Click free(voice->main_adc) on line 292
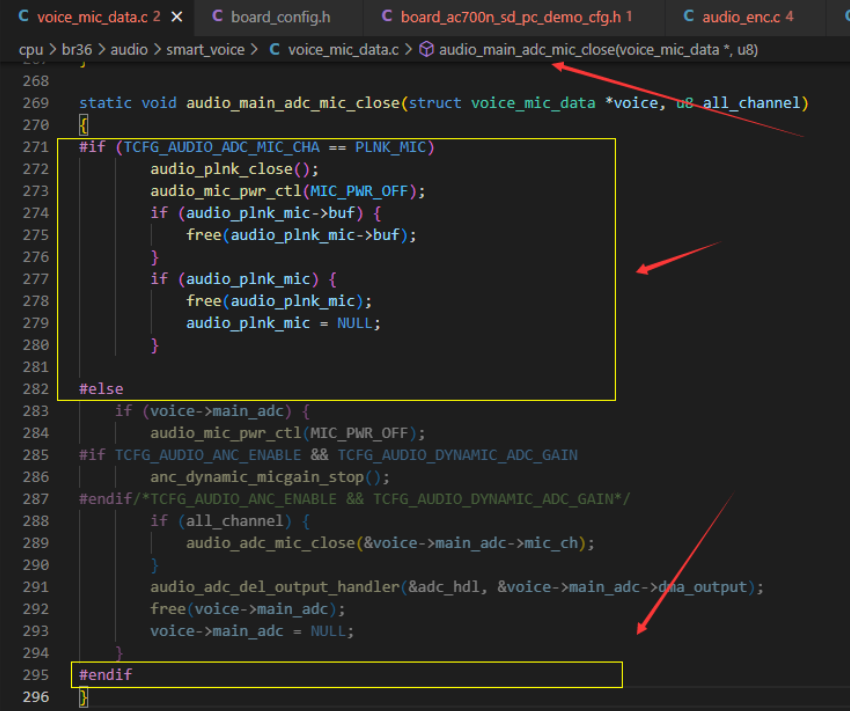The image size is (850, 711). [x=248, y=610]
